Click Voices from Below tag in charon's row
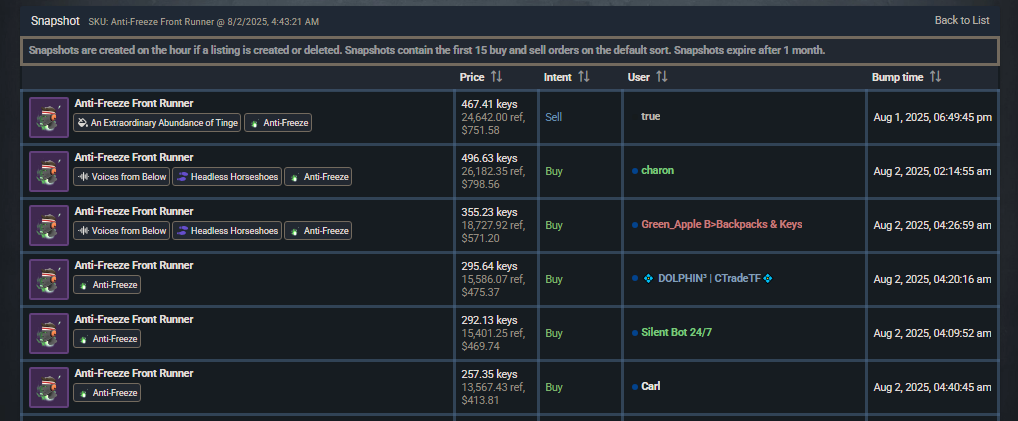The width and height of the screenshot is (1018, 421). 121,177
